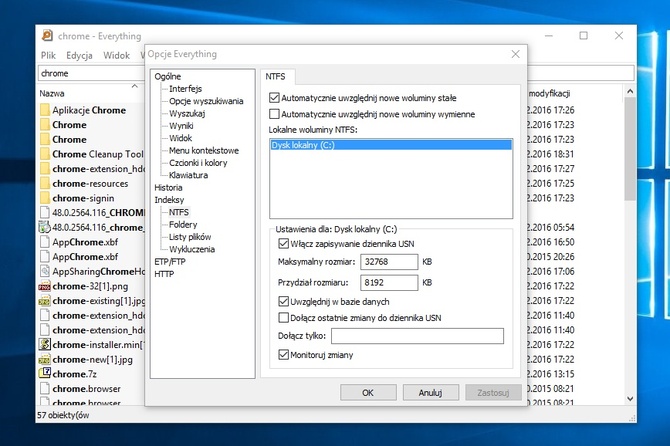Uncheck Automatycznie uwzględnij nowe woluminy stałe
The width and height of the screenshot is (670, 446).
point(275,98)
